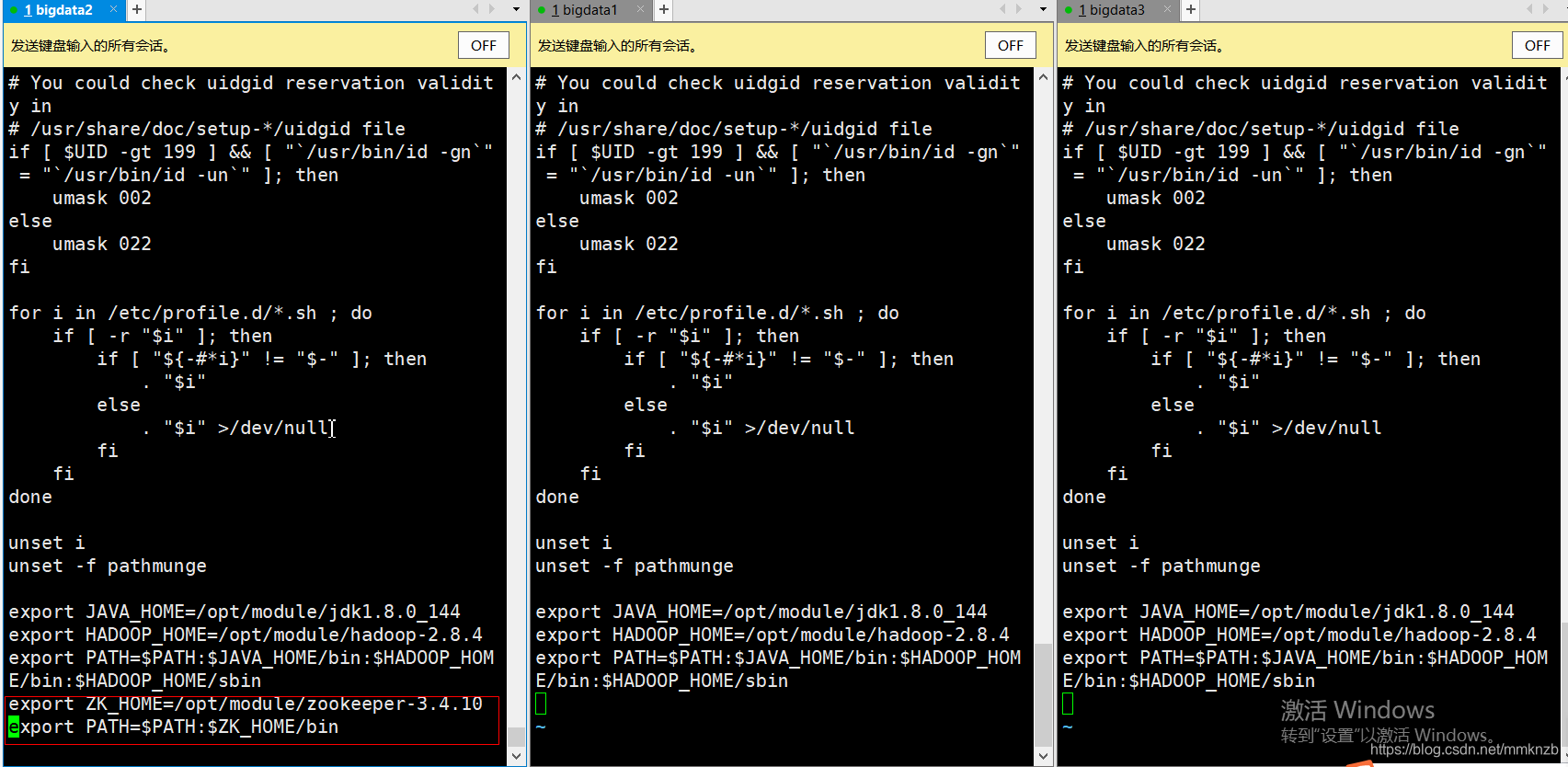Click 'unset i' line in bigdata1 terminal
This screenshot has height=767, width=1568.
point(574,543)
